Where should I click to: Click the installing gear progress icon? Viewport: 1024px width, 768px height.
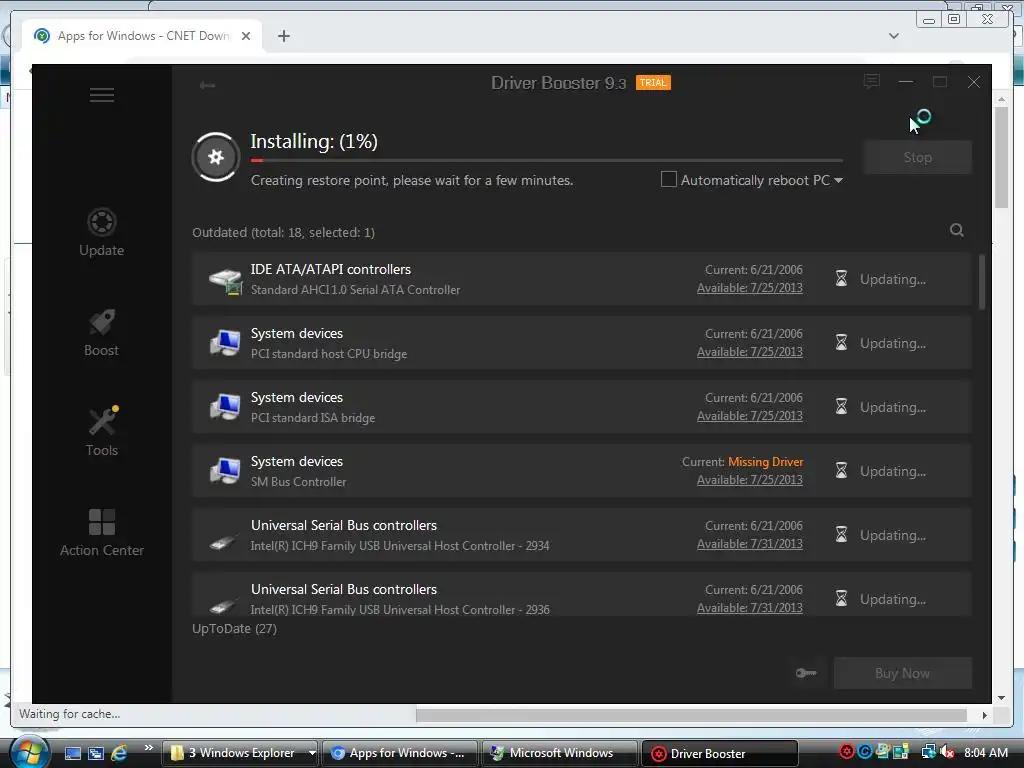(x=216, y=157)
